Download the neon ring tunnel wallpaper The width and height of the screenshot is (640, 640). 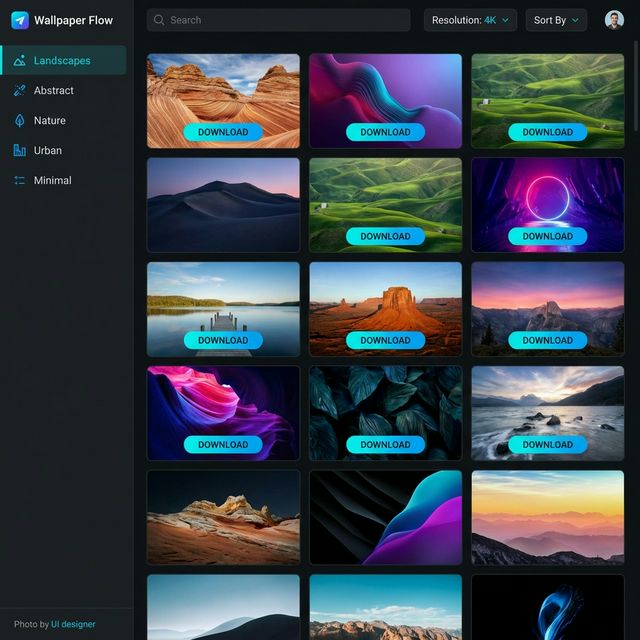547,236
